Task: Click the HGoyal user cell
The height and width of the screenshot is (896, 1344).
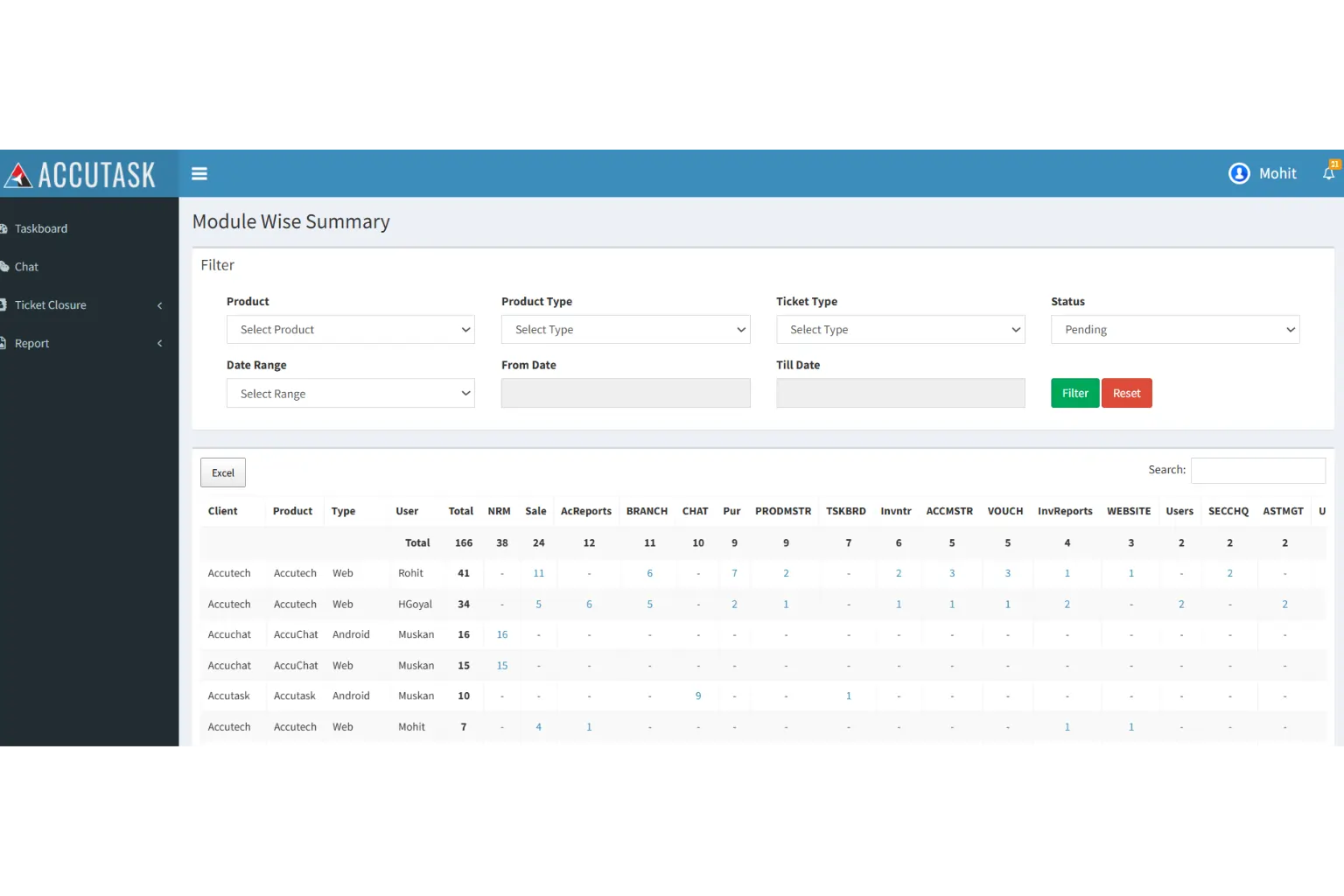Action: [415, 604]
